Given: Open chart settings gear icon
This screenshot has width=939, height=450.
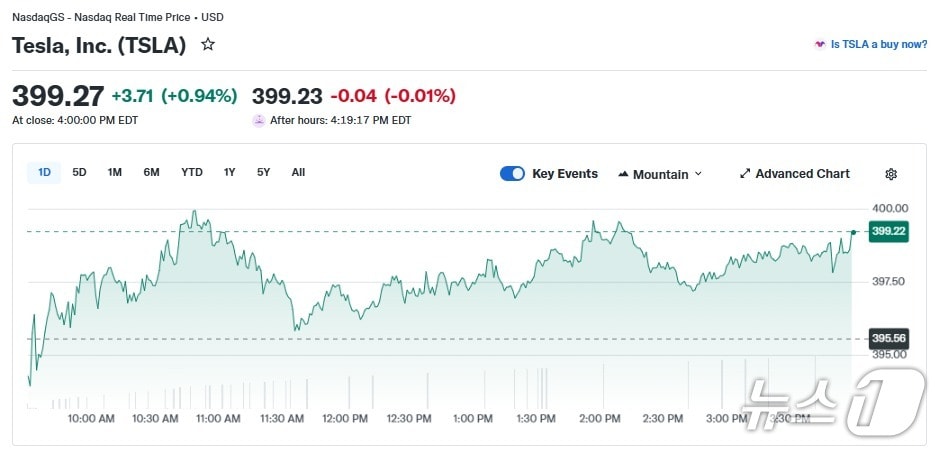Looking at the screenshot, I should 891,174.
